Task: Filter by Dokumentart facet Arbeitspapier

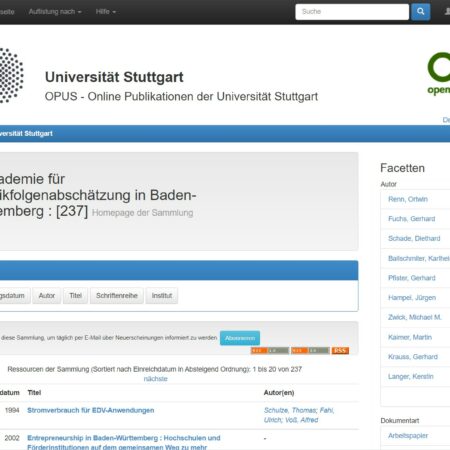Action: click(408, 436)
